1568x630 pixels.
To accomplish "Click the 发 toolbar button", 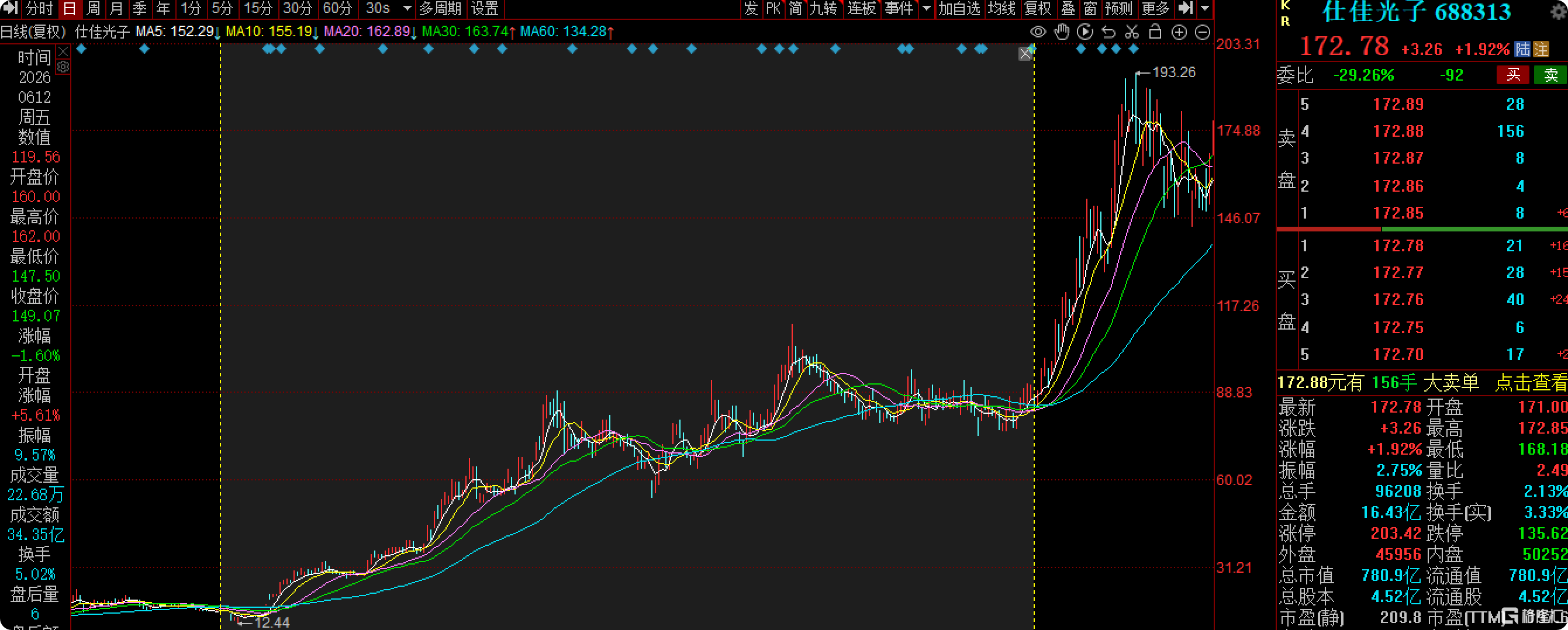I will coord(751,9).
